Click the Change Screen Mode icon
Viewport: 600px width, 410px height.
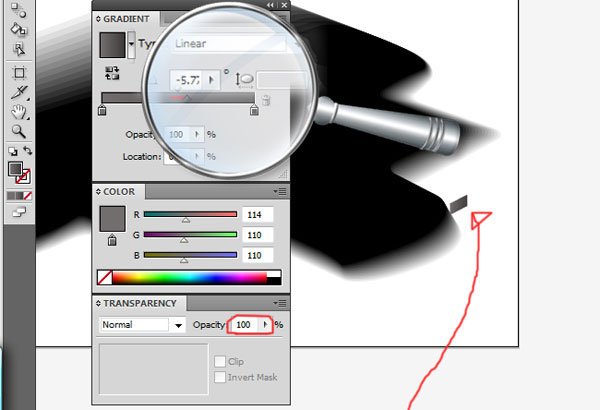click(x=19, y=212)
